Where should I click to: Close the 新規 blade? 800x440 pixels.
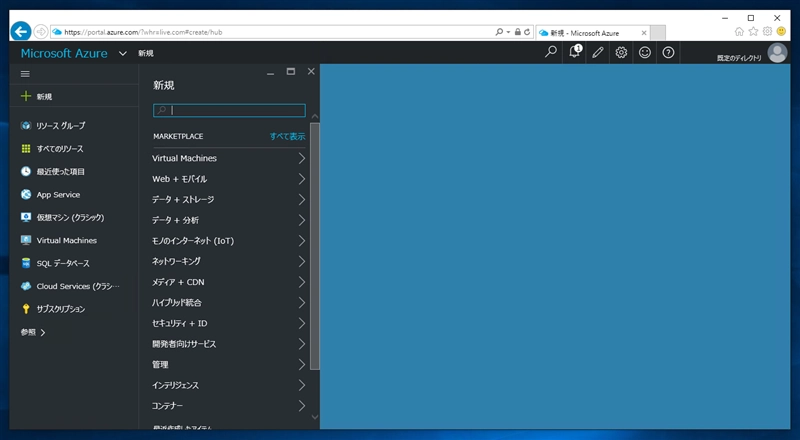click(311, 71)
